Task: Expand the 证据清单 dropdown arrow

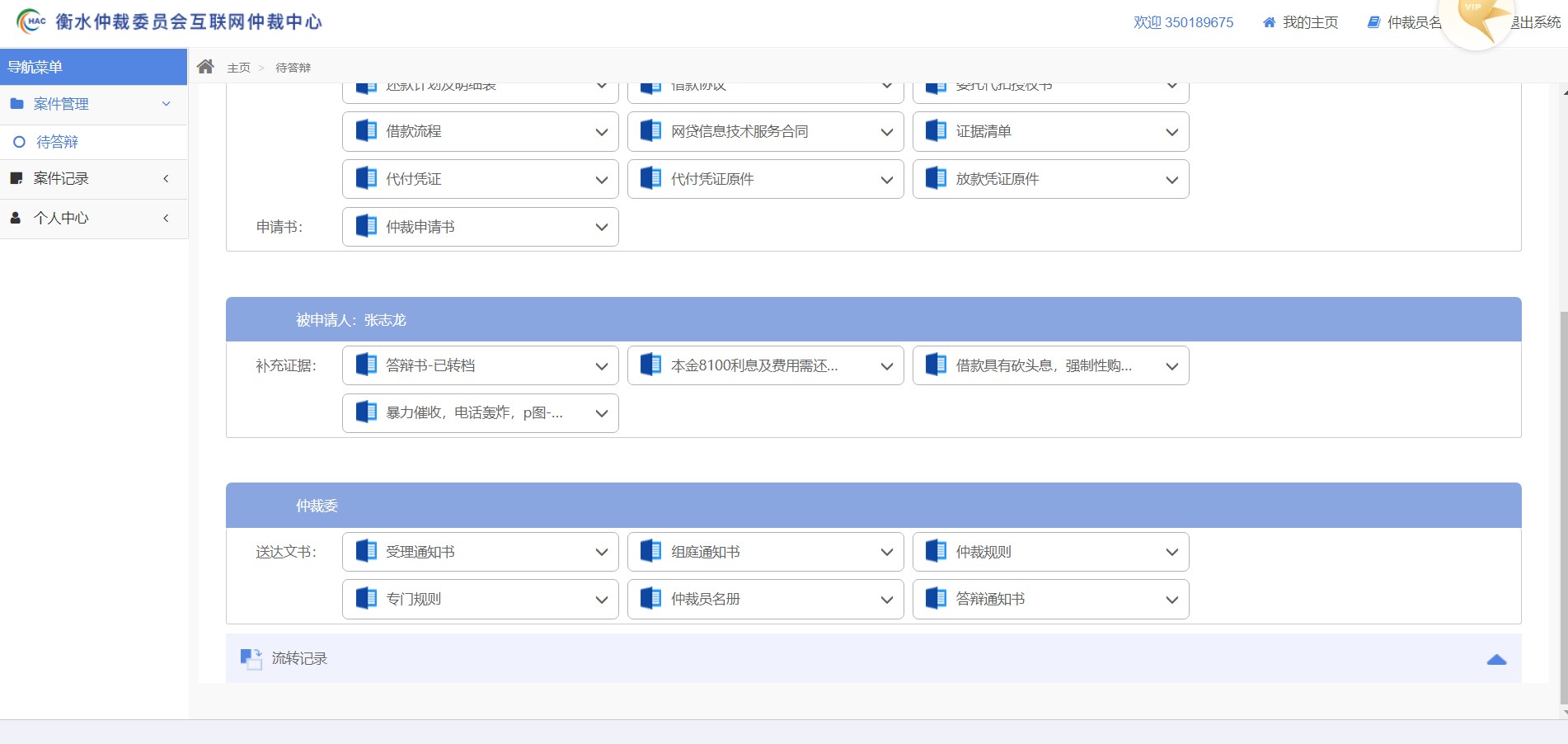Action: [1172, 132]
